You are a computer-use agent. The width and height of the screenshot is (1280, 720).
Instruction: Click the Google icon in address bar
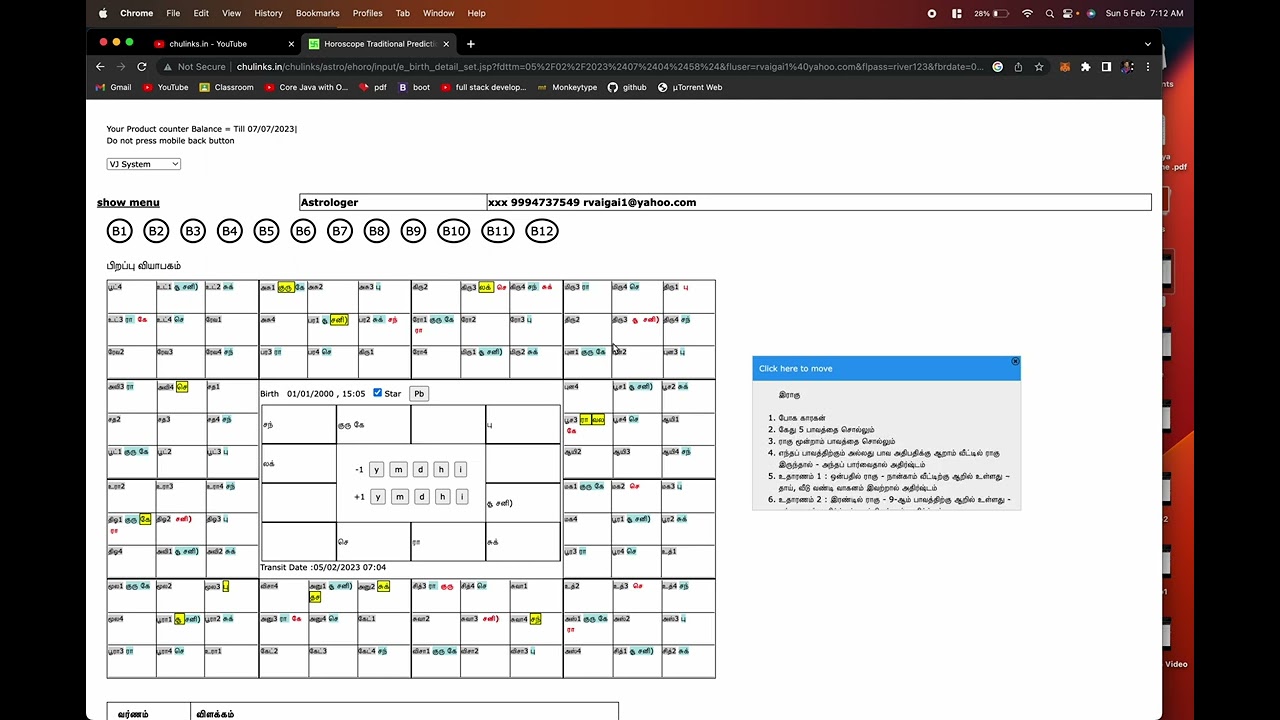coord(997,67)
